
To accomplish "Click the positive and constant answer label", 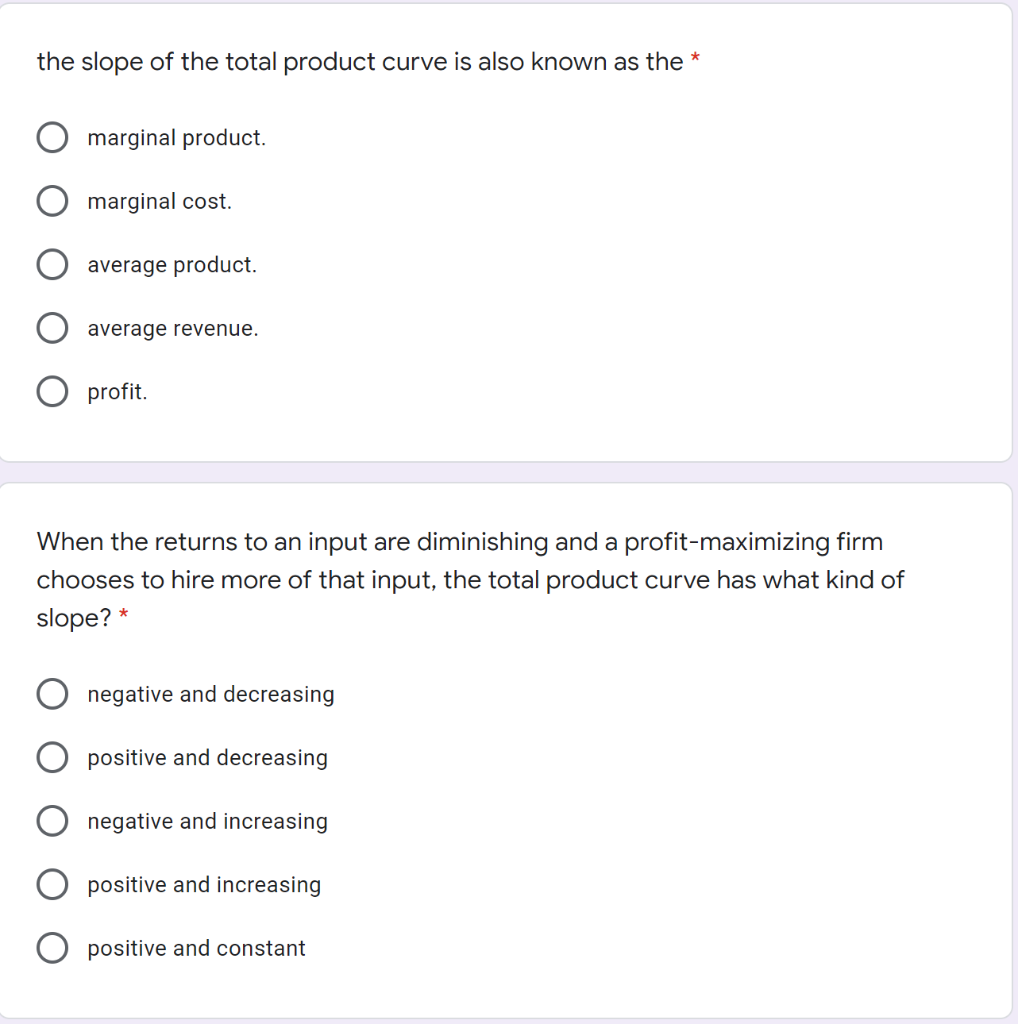I will point(195,947).
